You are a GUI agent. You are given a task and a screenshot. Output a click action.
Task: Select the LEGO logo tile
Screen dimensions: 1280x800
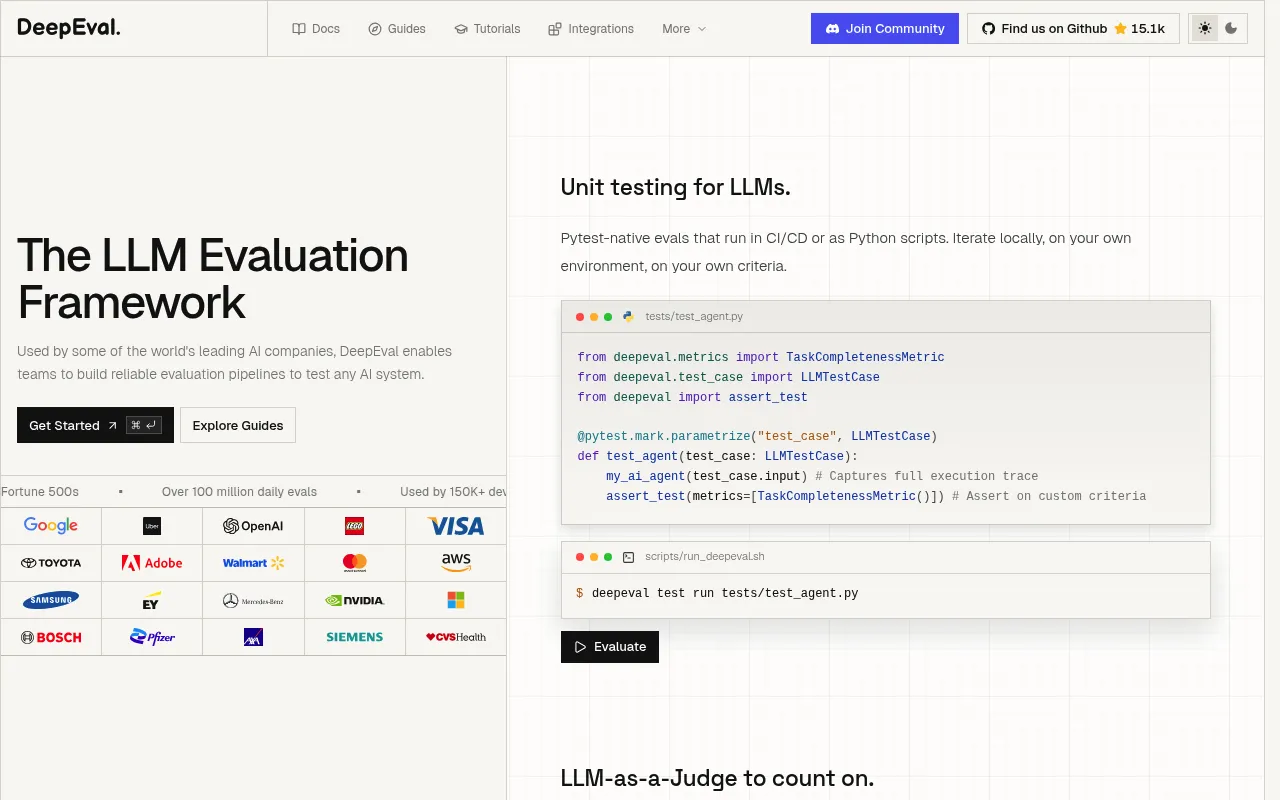(355, 526)
